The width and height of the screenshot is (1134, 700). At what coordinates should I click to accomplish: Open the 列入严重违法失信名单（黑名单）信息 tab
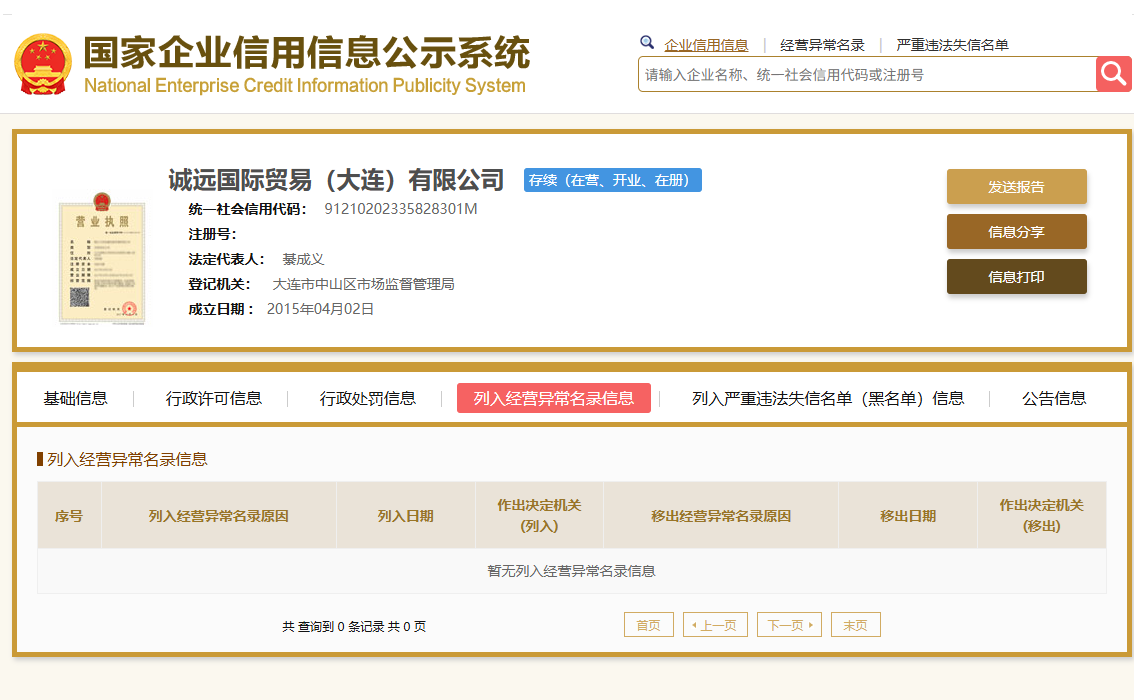point(827,398)
